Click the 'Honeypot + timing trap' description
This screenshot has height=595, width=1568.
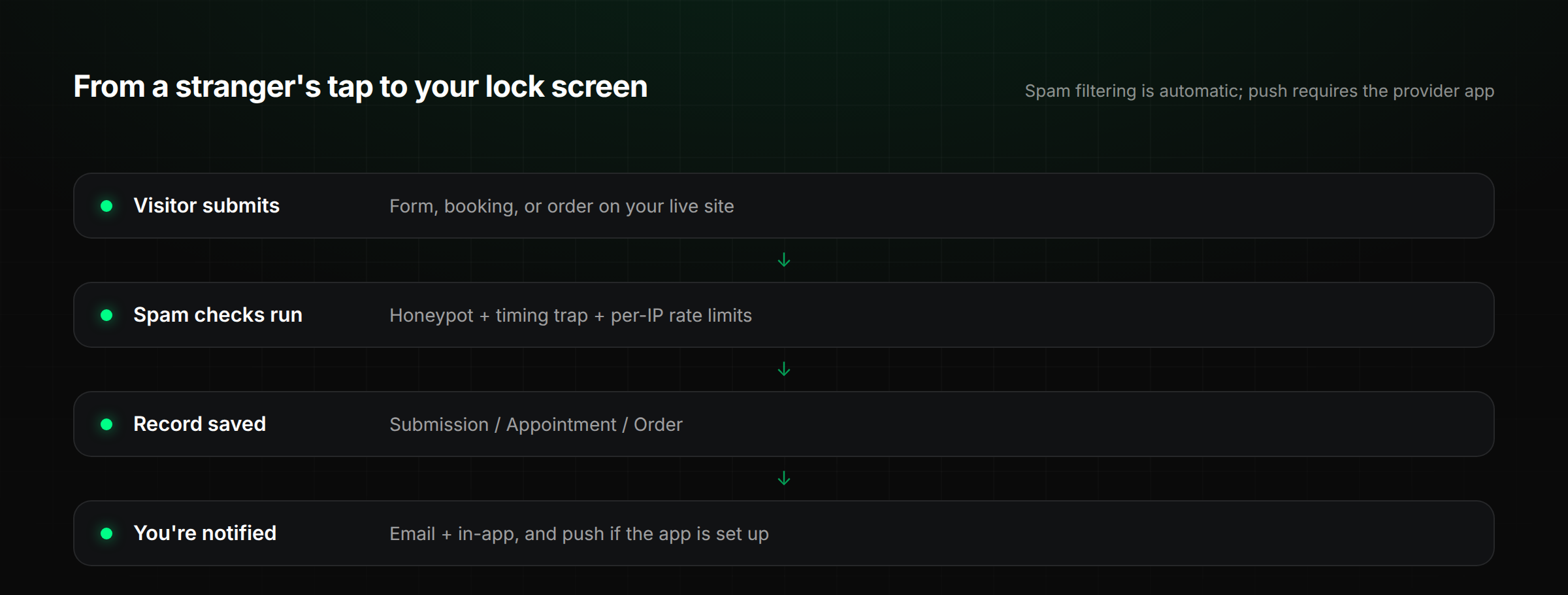click(570, 316)
